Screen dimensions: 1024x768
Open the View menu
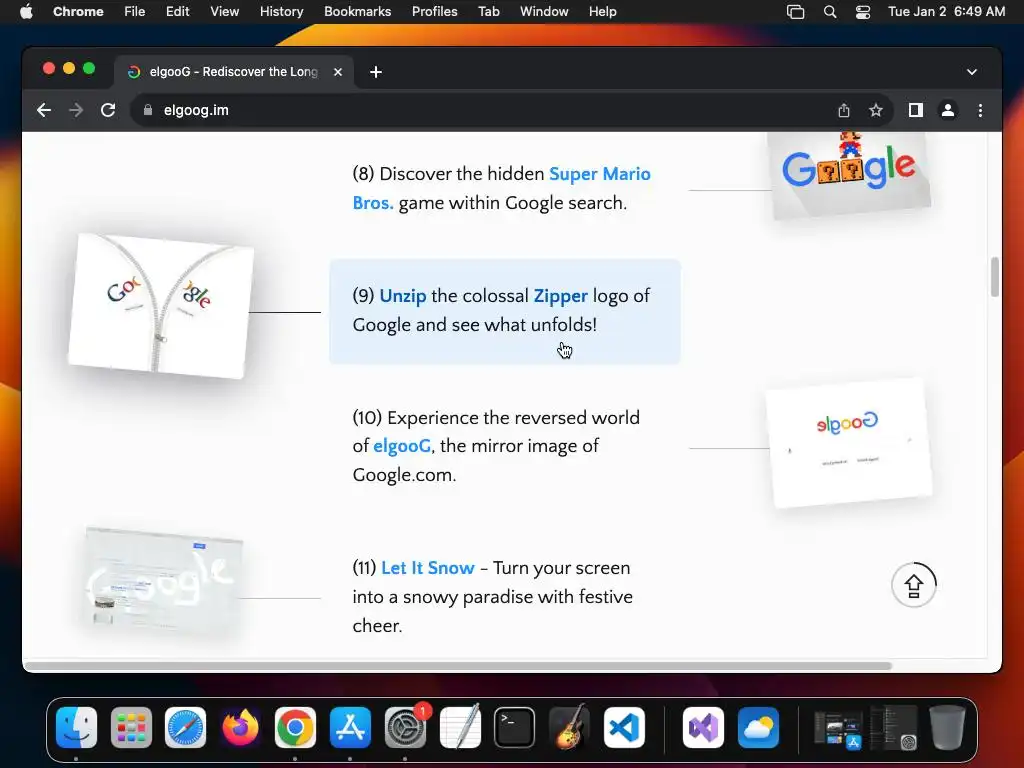(225, 12)
